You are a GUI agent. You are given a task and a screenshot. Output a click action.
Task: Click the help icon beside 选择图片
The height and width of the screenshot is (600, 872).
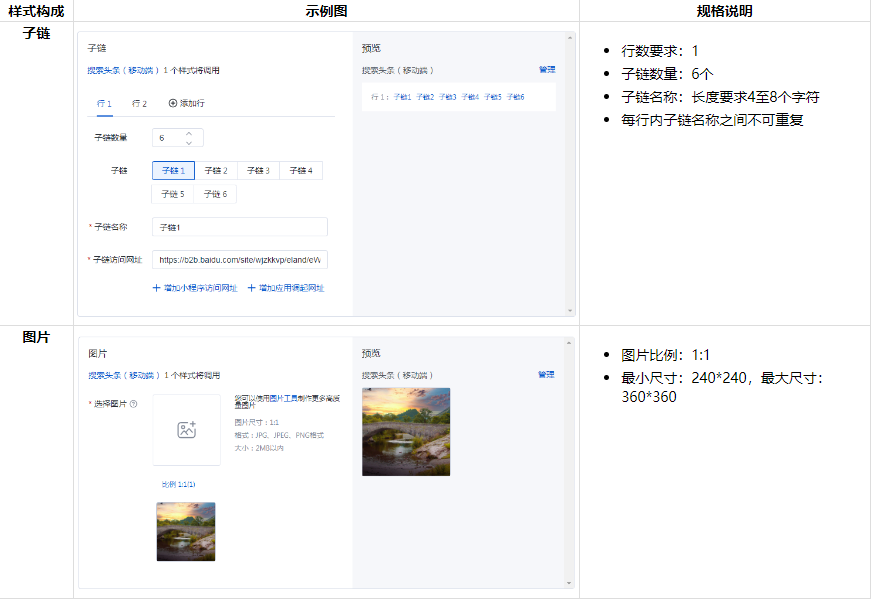tap(133, 402)
